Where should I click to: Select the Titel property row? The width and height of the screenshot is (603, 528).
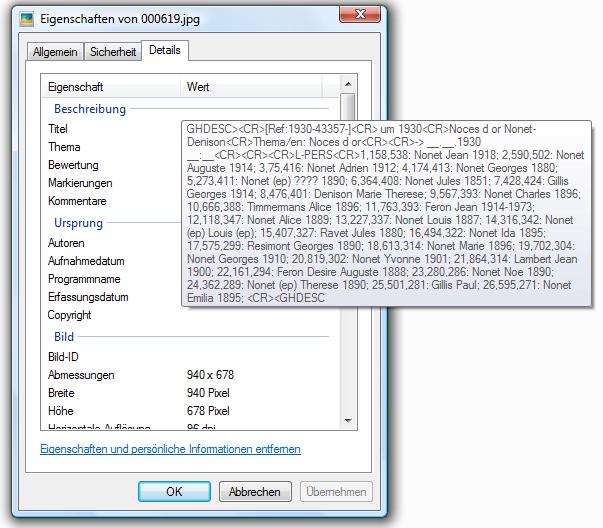(x=58, y=129)
